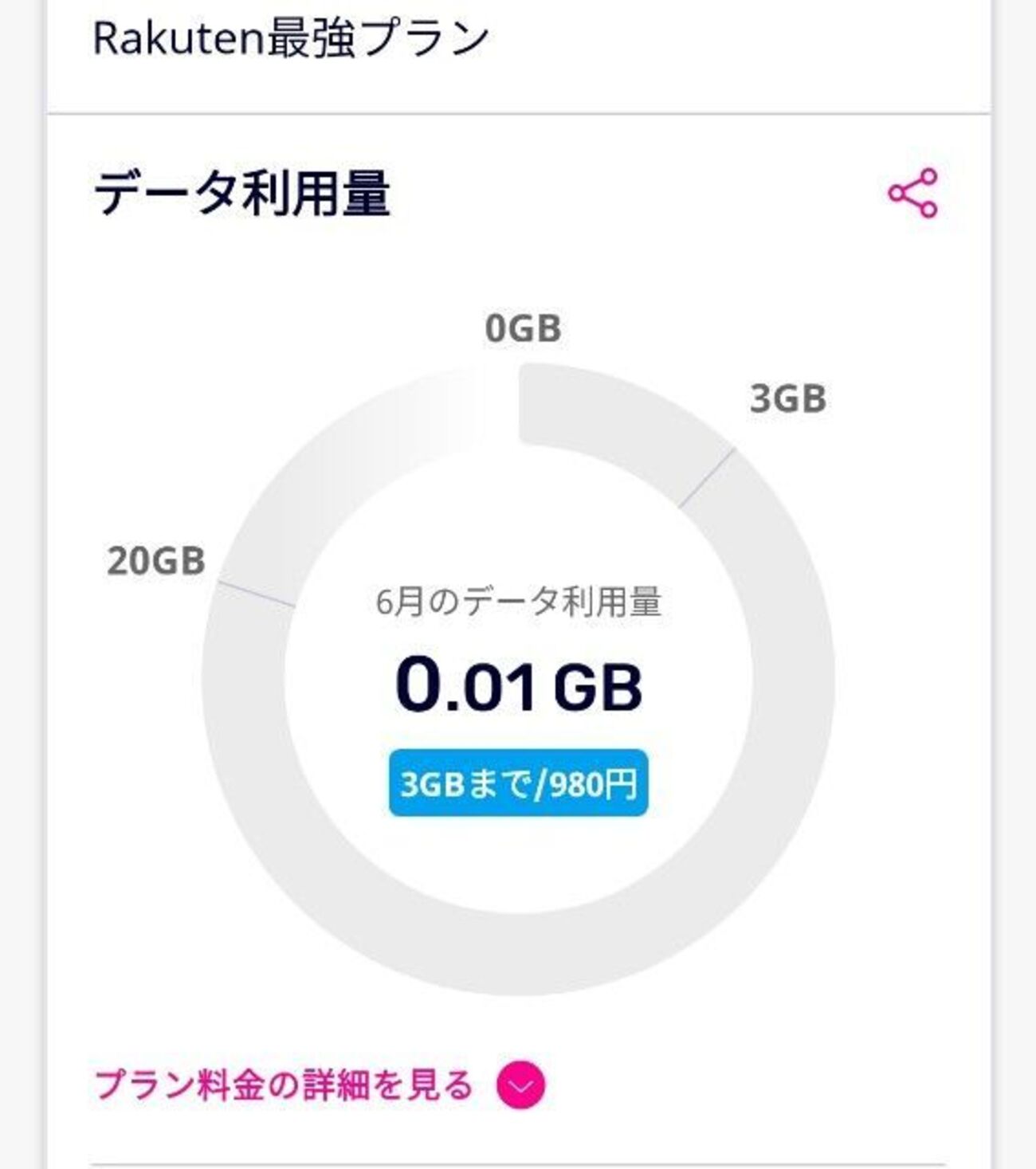Select the 6月のデータ利用量 caption

[x=518, y=602]
